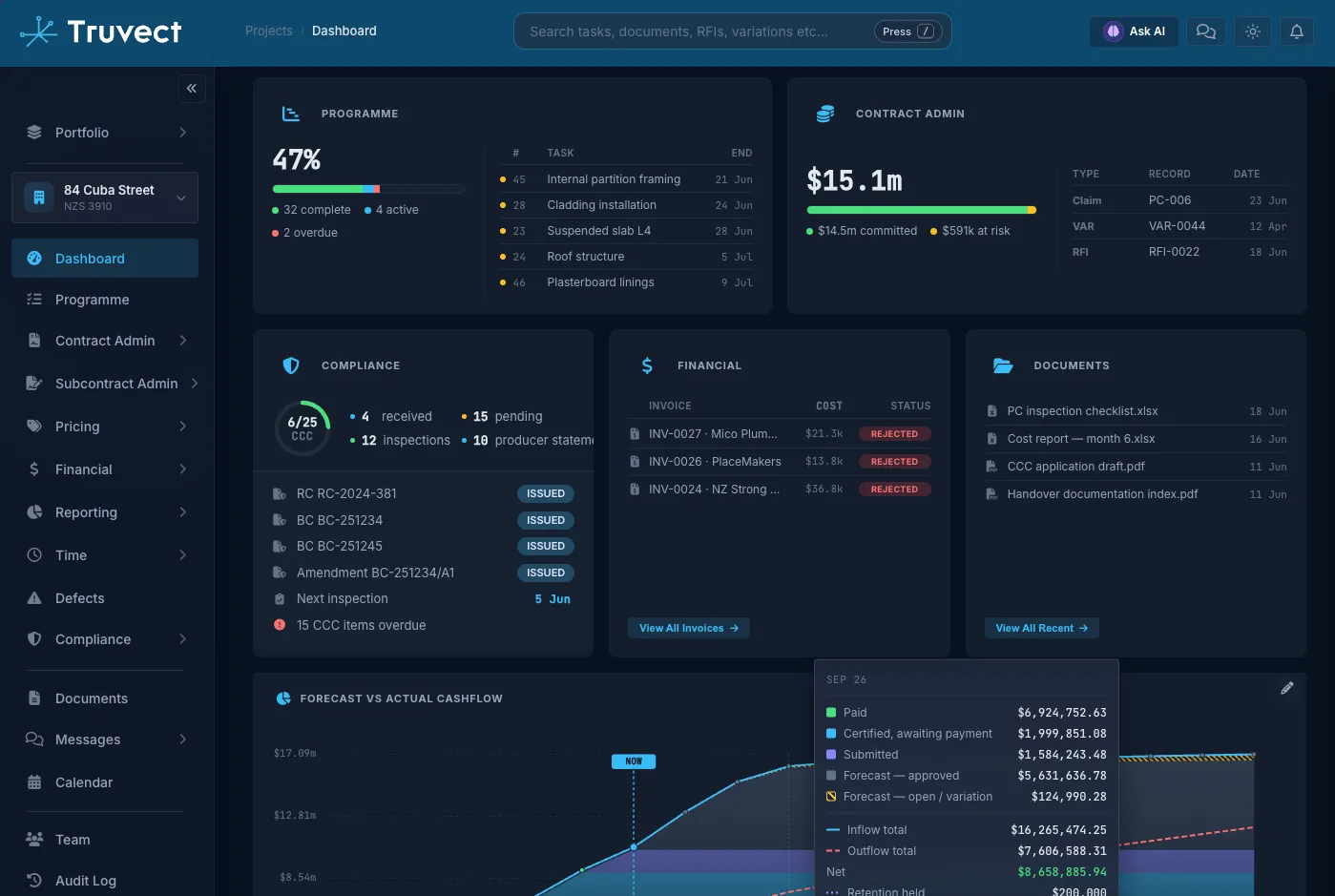Click the Contract Admin coins icon

(825, 114)
